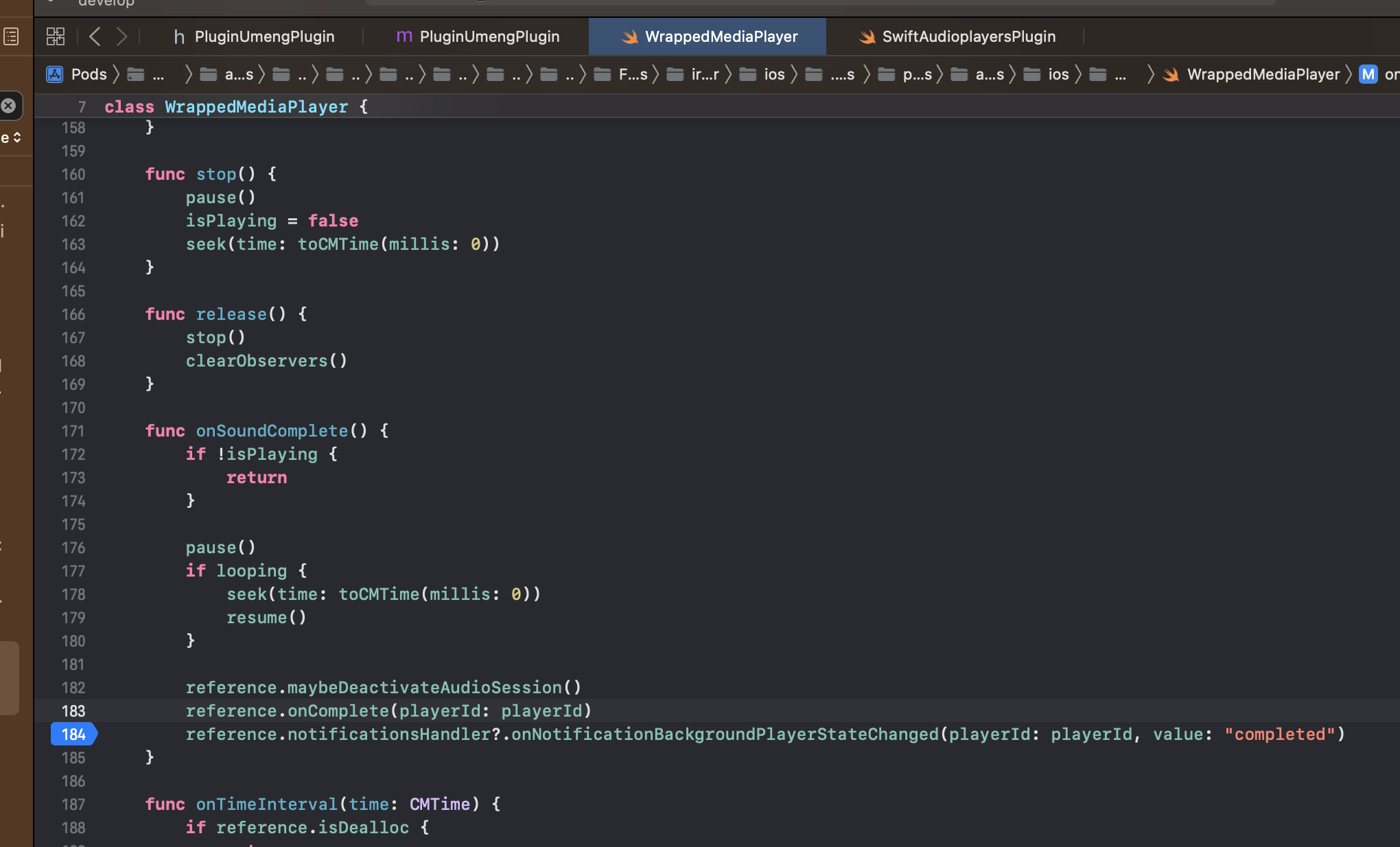Image resolution: width=1400 pixels, height=847 pixels.
Task: Click the Swift icon on the WrappedMediaPlayer tab
Action: pyautogui.click(x=629, y=36)
